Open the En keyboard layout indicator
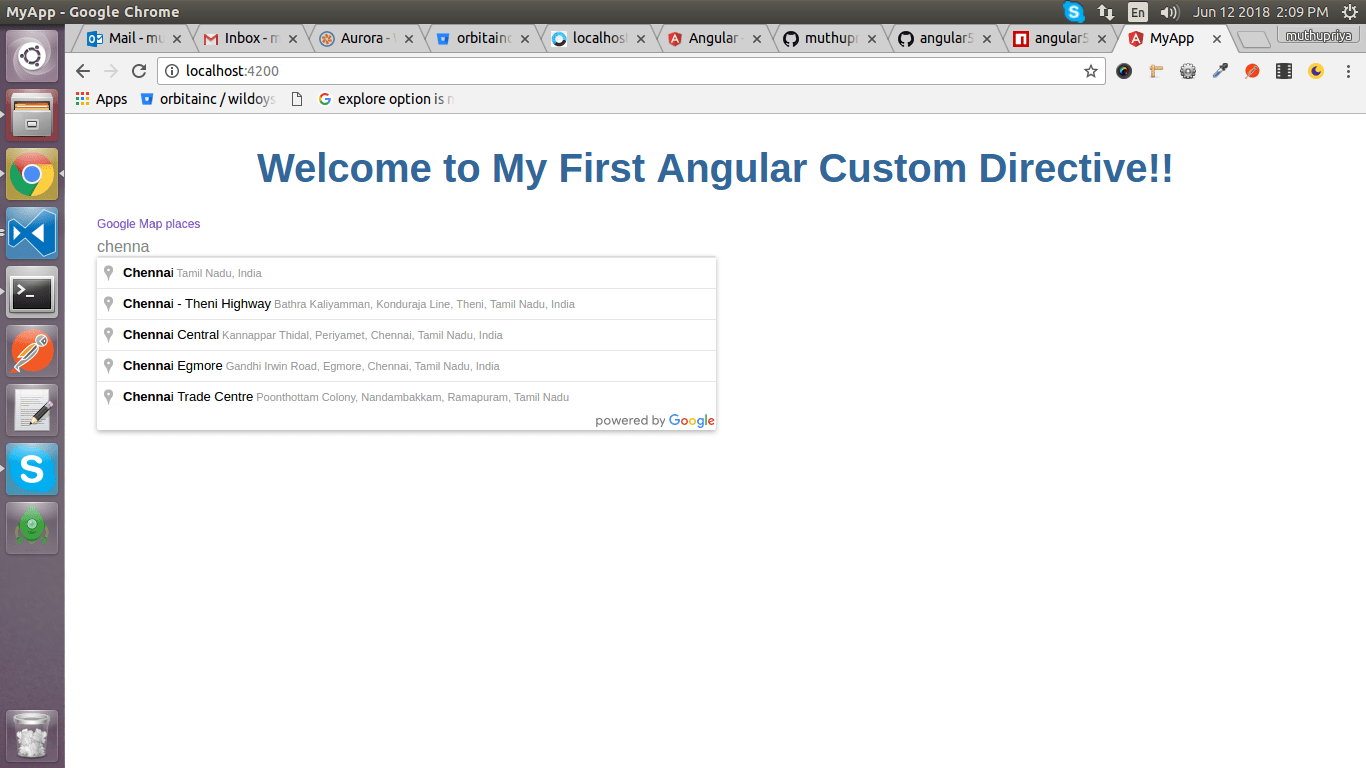1366x768 pixels. click(x=1138, y=12)
